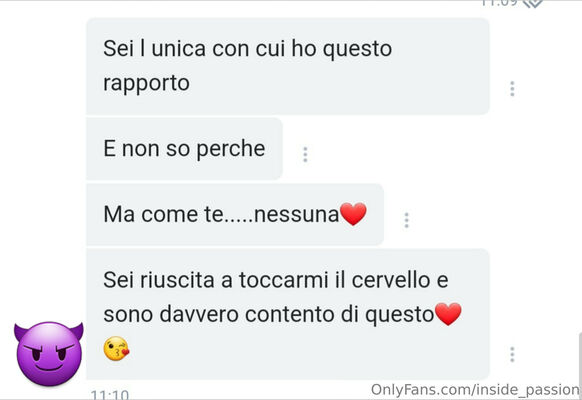Click the word 'rapporto' in first message
Screen dimensions: 582x400
[146, 83]
